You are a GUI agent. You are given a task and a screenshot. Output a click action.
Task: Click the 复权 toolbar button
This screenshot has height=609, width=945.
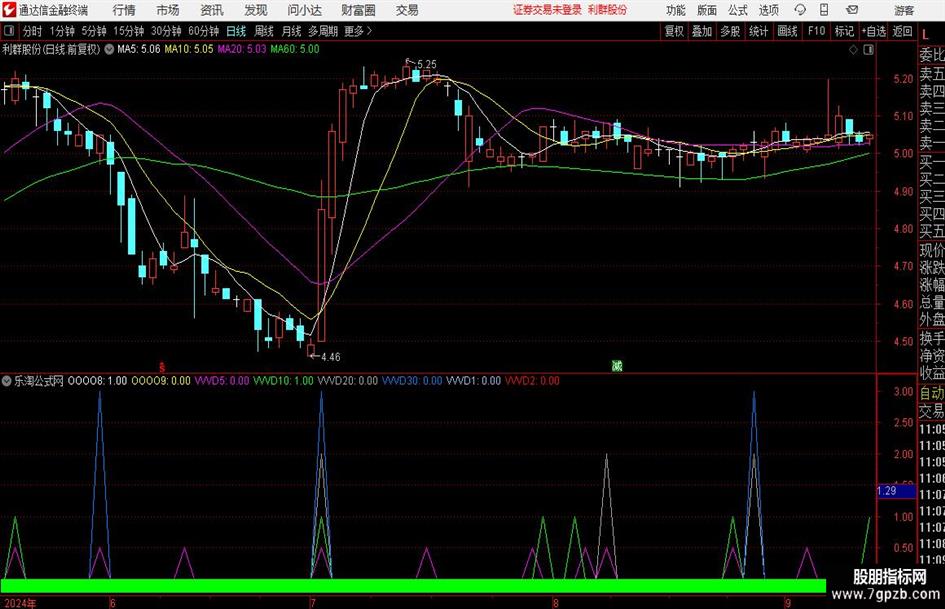click(x=674, y=31)
